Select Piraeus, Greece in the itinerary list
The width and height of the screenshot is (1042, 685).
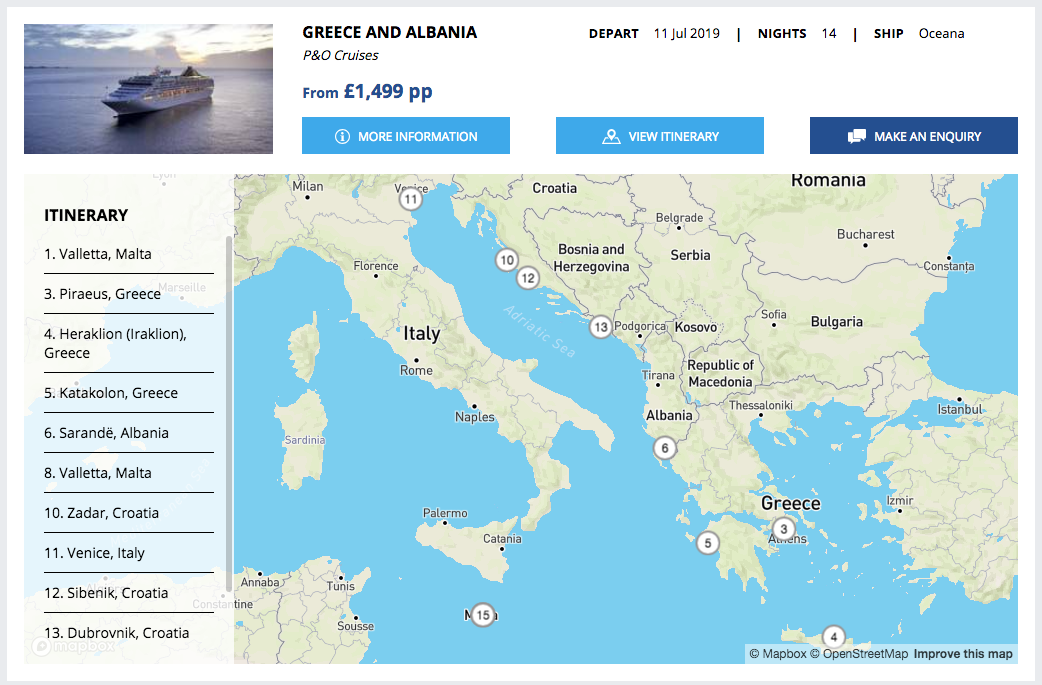110,294
